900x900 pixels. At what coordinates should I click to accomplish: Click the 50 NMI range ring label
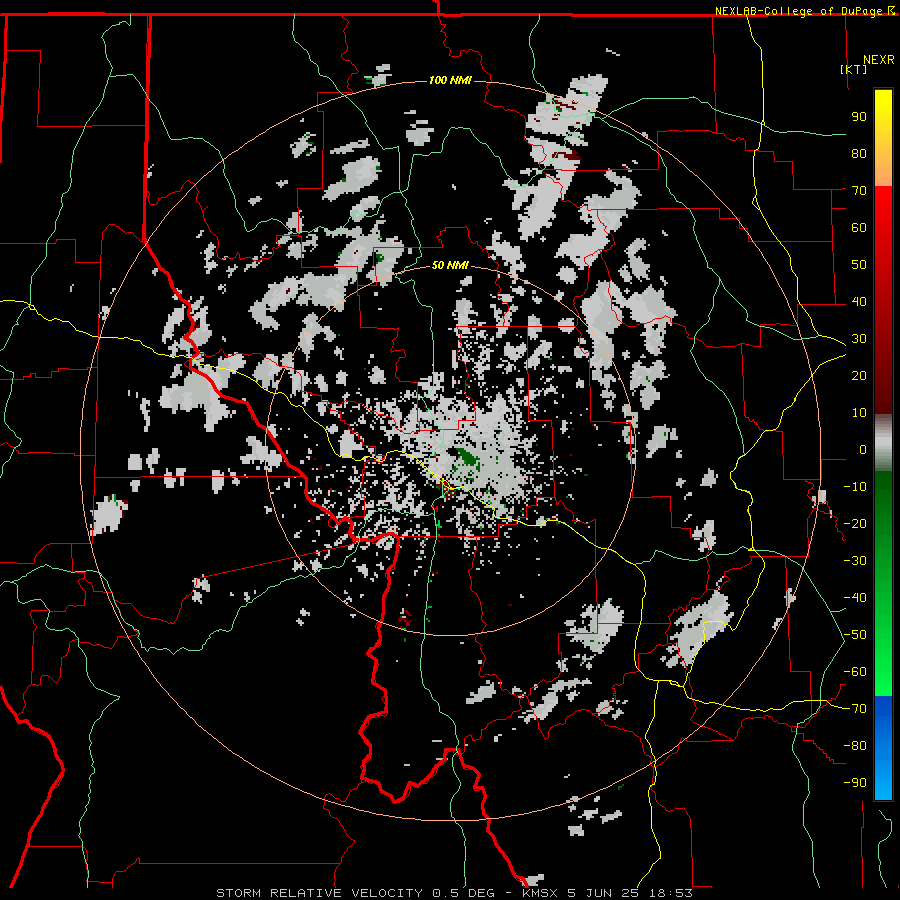(450, 265)
